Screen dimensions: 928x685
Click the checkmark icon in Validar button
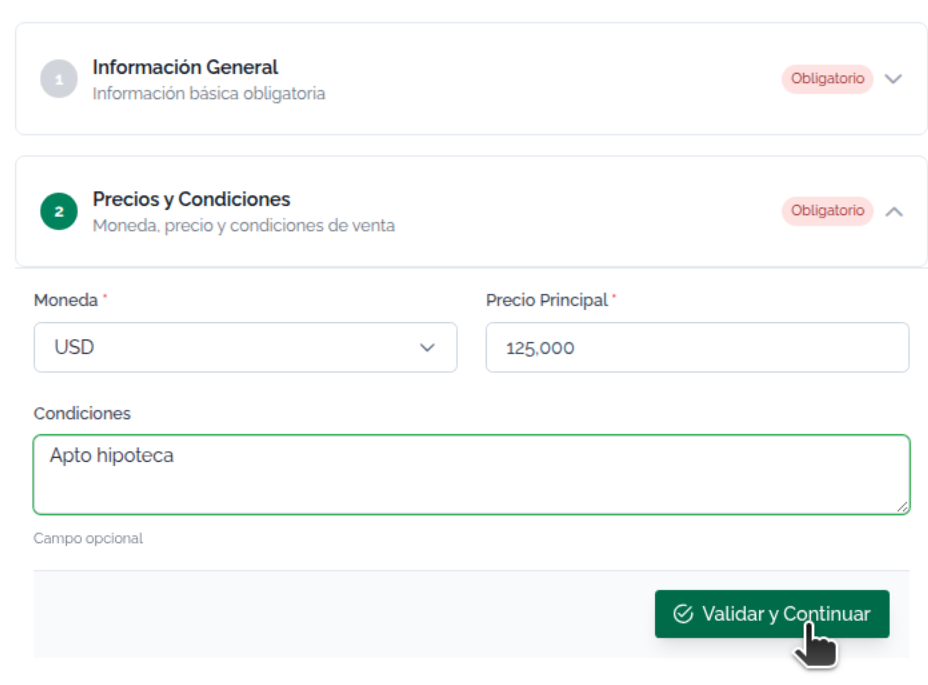pos(683,614)
